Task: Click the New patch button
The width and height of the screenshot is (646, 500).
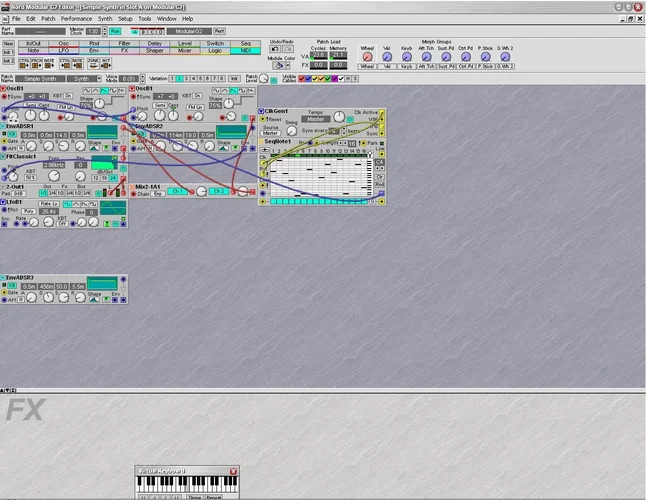Action: point(8,44)
